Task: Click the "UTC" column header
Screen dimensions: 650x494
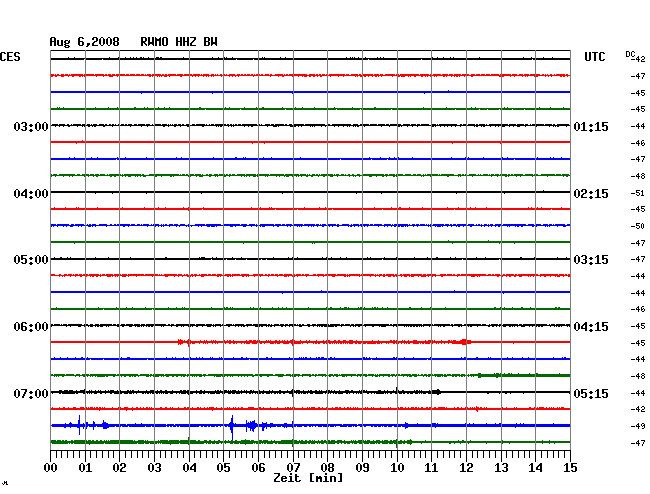Action: (x=594, y=57)
